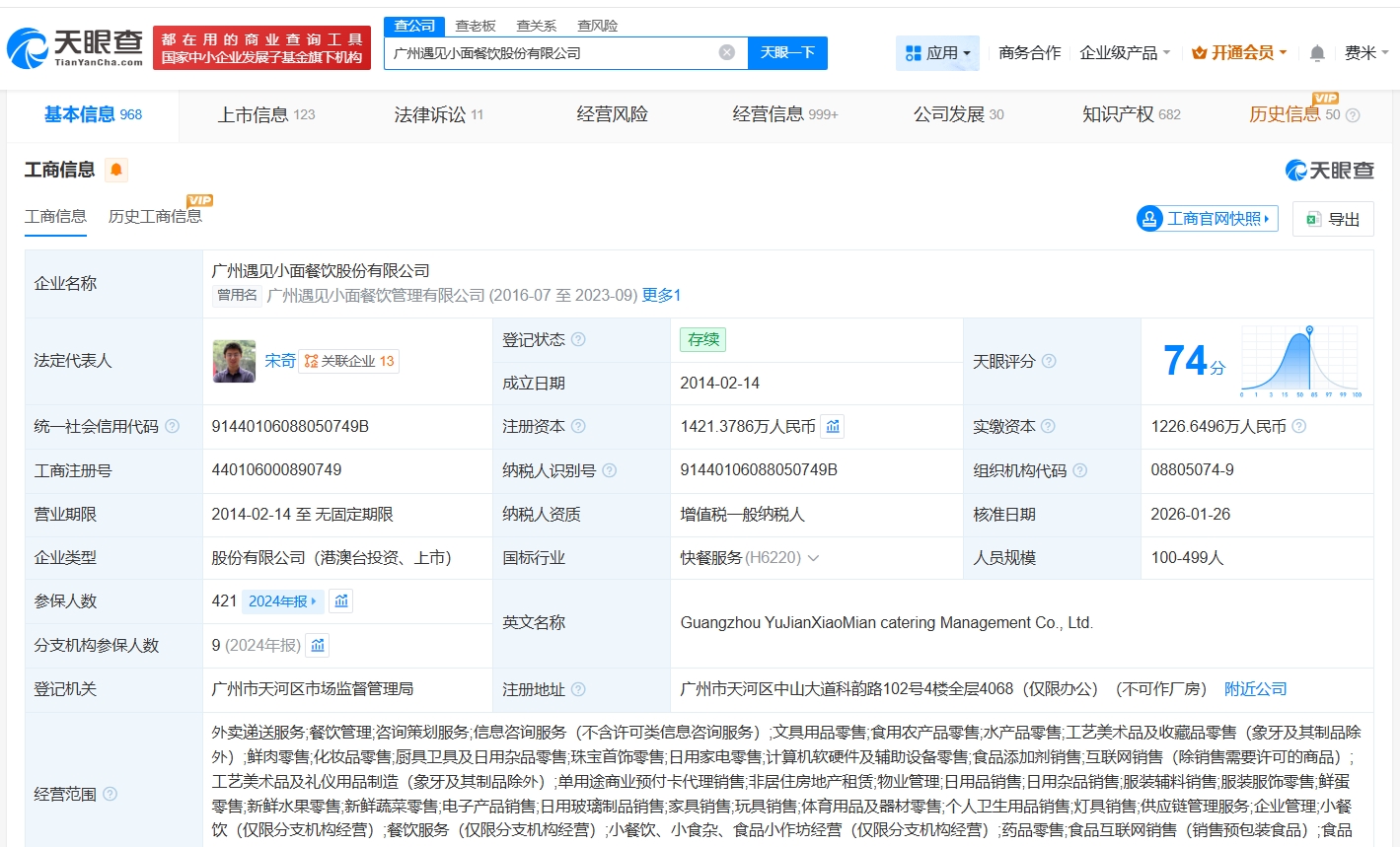The width and height of the screenshot is (1400, 847).
Task: Select the 查老板 search tab
Action: point(476,26)
